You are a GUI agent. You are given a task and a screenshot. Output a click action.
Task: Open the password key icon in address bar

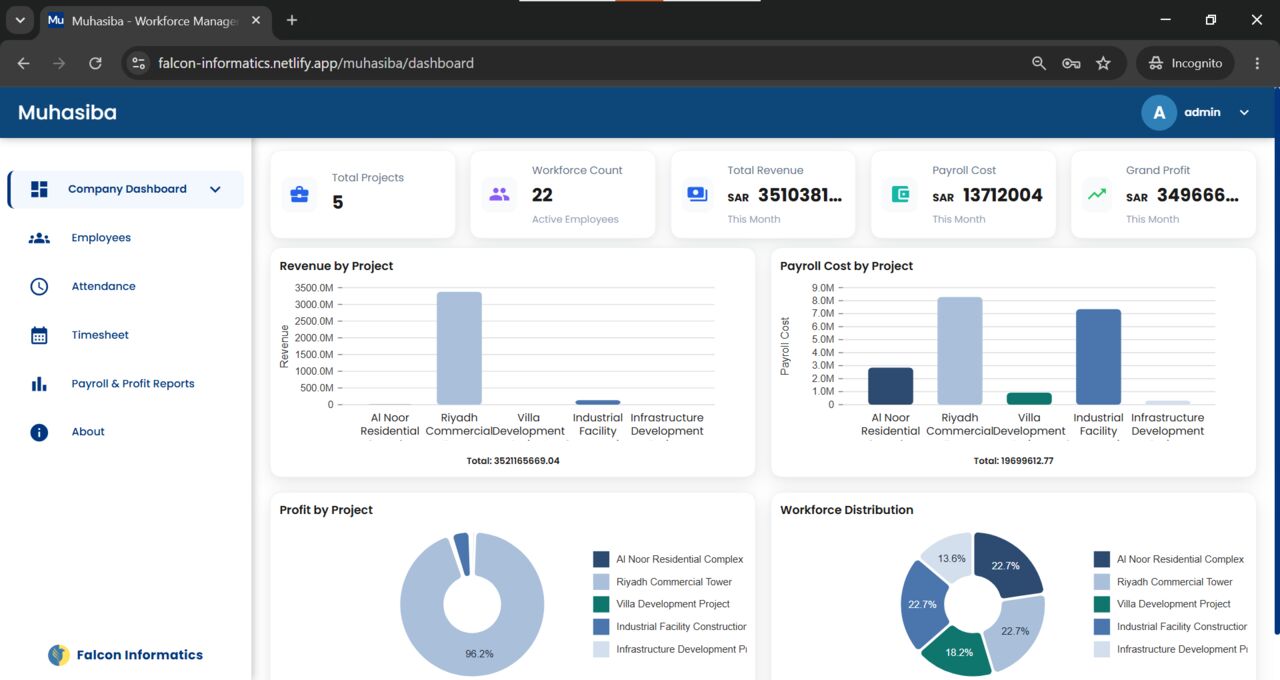1071,63
